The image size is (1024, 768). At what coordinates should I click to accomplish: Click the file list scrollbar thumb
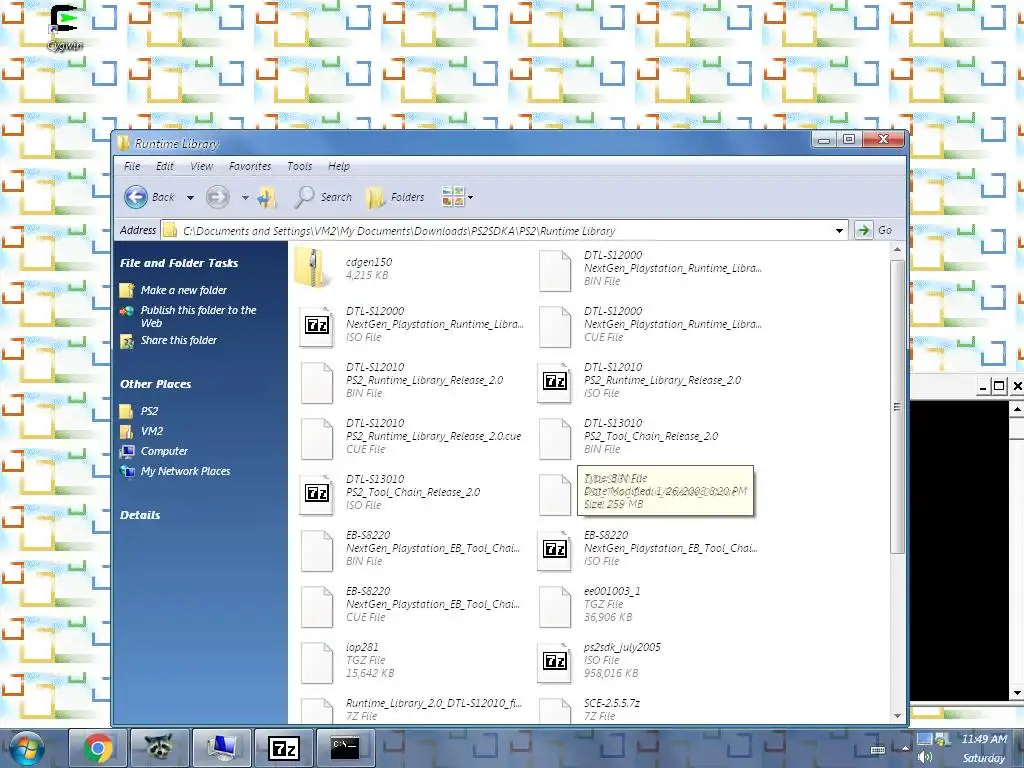(x=897, y=406)
